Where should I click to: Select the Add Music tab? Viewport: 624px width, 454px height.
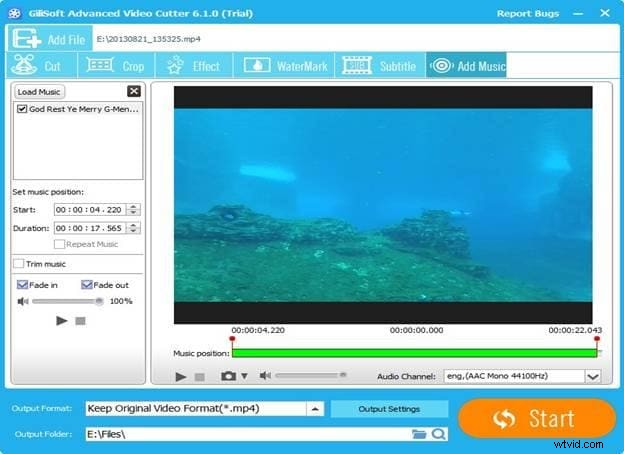click(466, 65)
